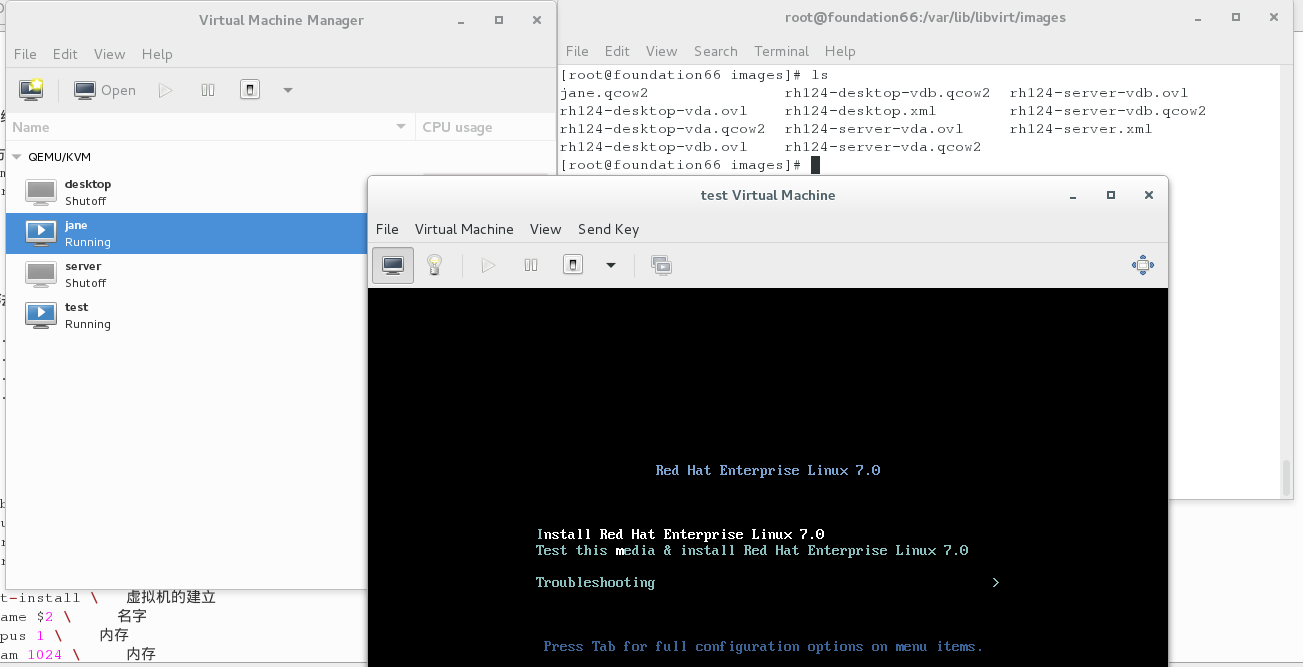The height and width of the screenshot is (667, 1303).
Task: Minimize the test Virtual Machine window
Action: pos(1074,195)
